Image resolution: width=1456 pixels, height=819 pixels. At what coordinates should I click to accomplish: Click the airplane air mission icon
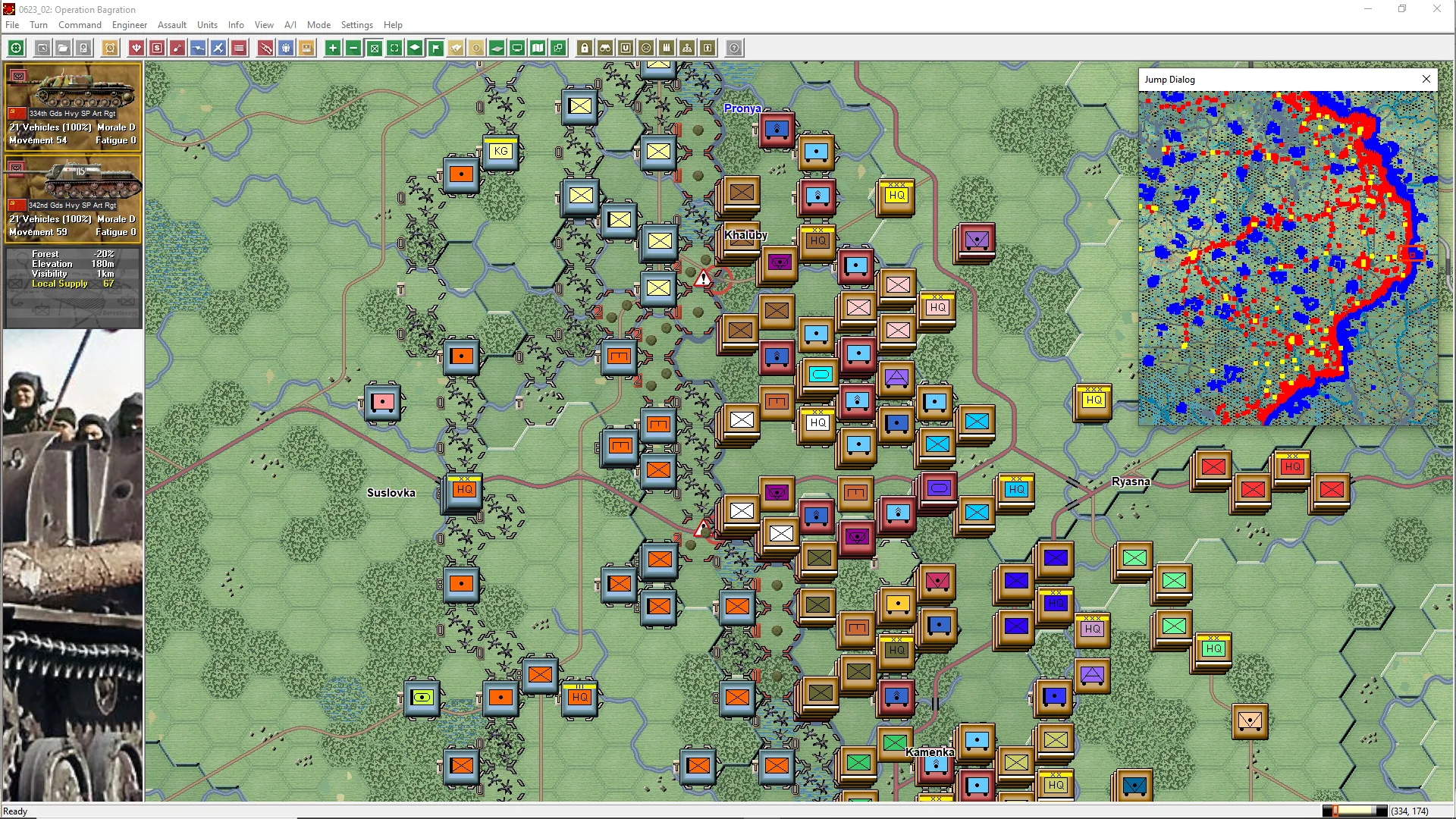218,48
